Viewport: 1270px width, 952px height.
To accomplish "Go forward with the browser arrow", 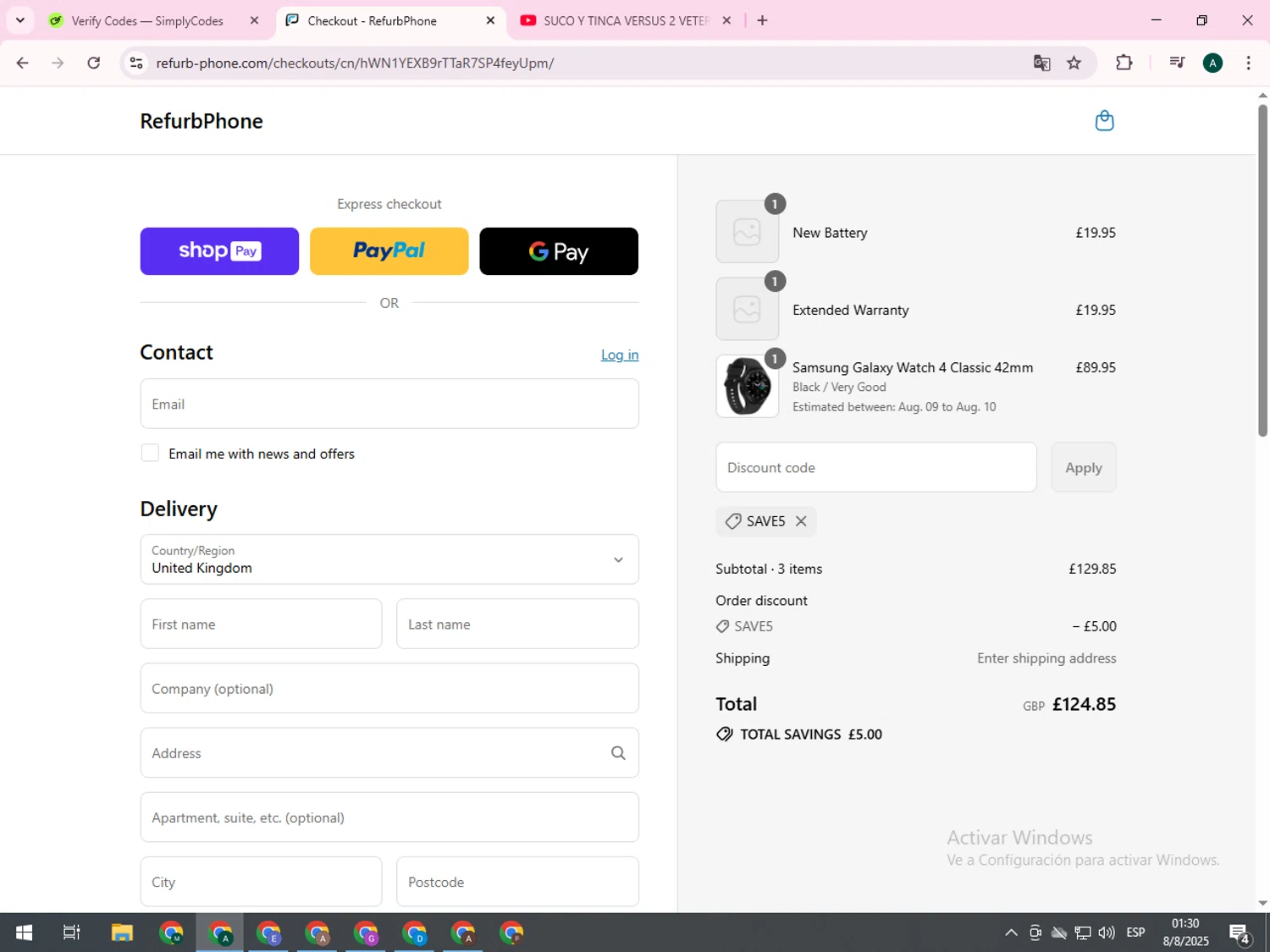I will 58,63.
